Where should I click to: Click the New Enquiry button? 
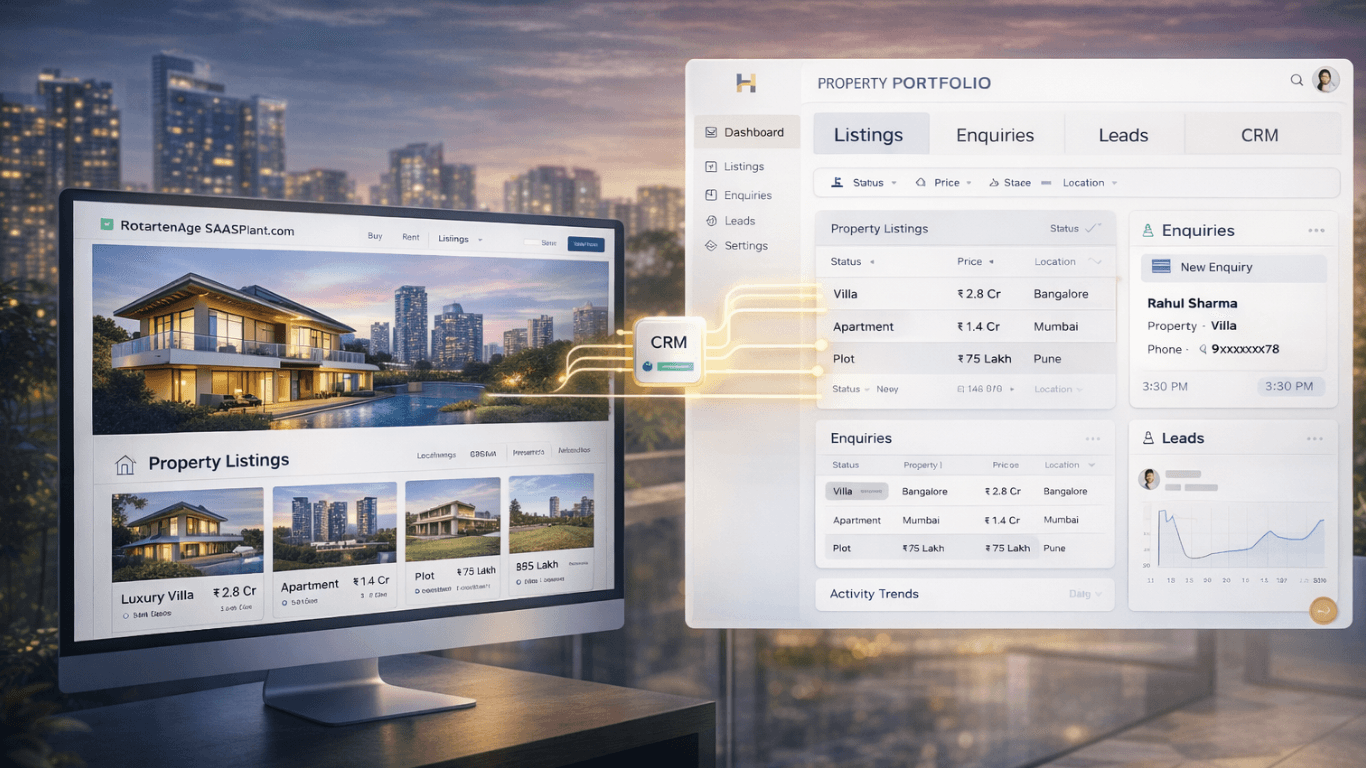[1232, 267]
